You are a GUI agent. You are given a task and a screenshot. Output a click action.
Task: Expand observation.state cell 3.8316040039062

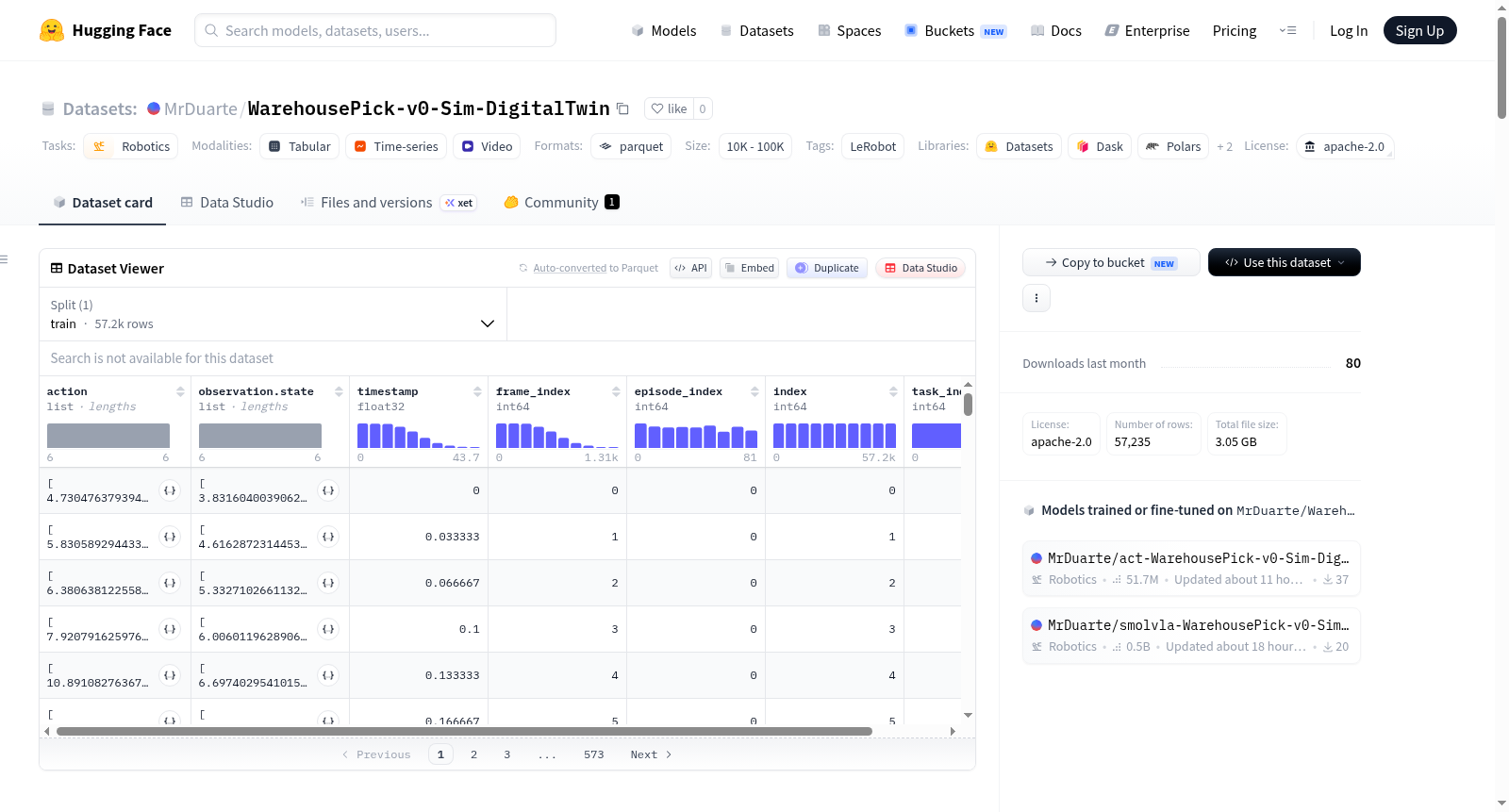coord(328,490)
